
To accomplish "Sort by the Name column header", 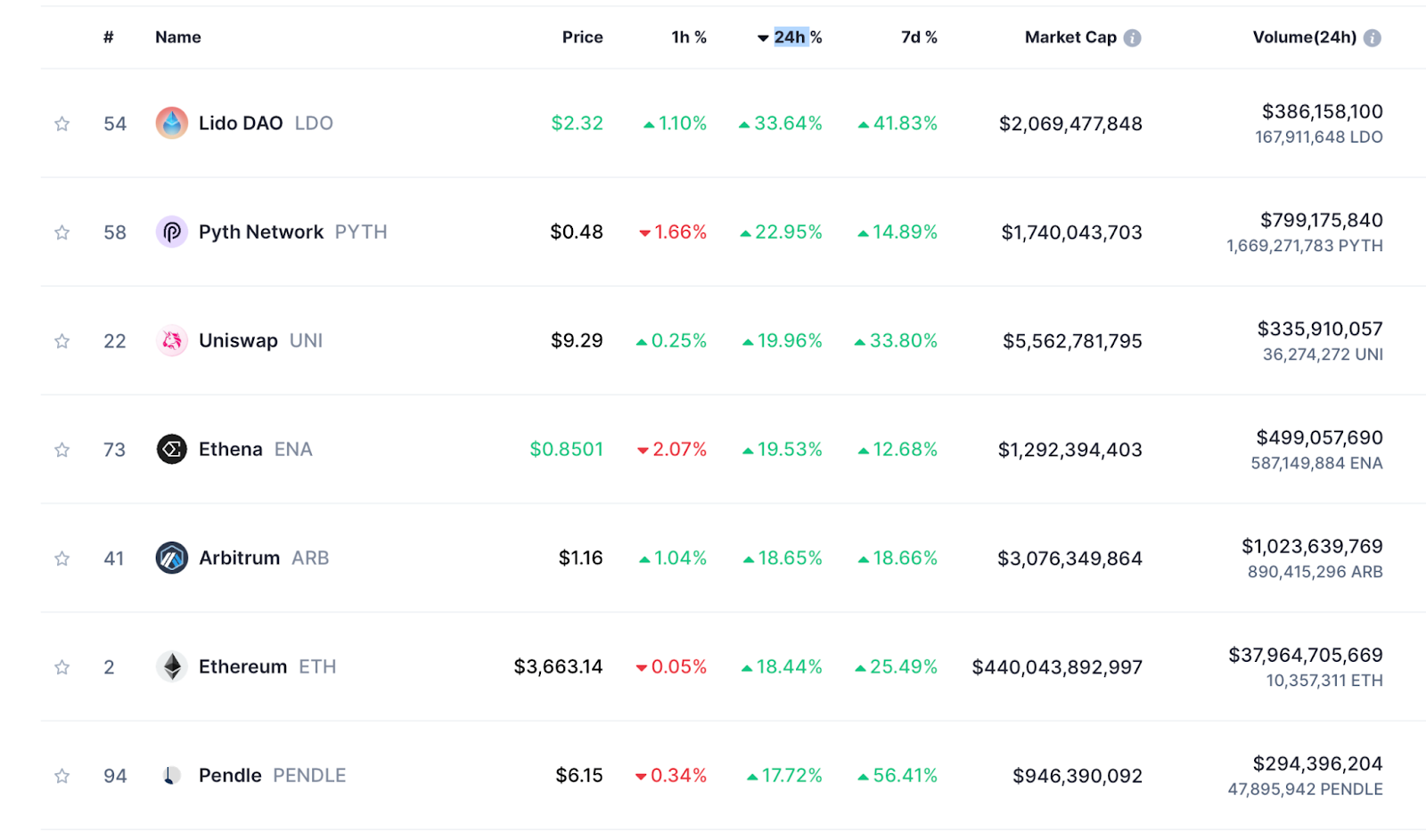I will (178, 37).
